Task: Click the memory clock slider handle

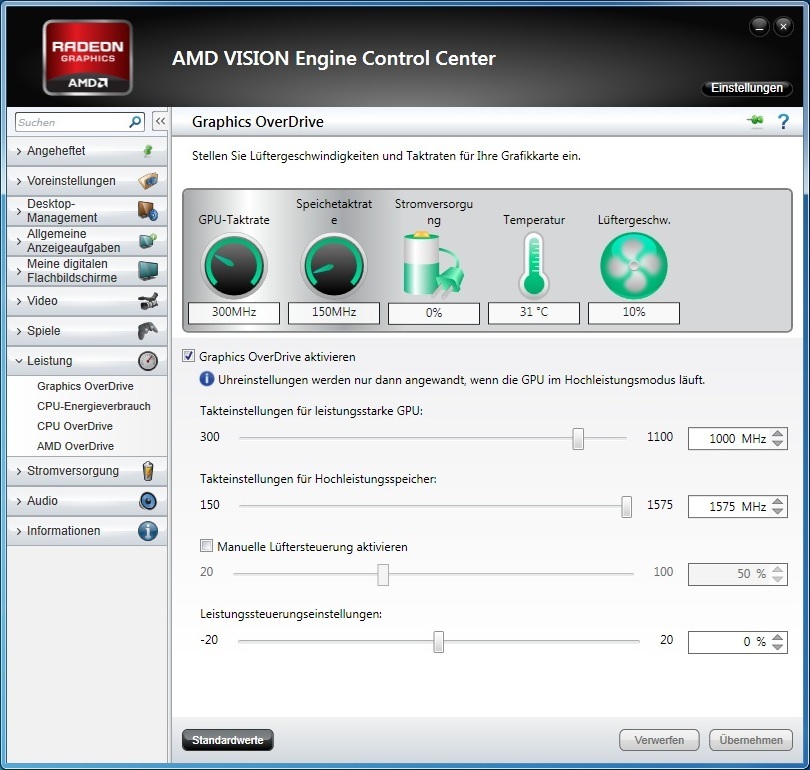Action: 626,507
